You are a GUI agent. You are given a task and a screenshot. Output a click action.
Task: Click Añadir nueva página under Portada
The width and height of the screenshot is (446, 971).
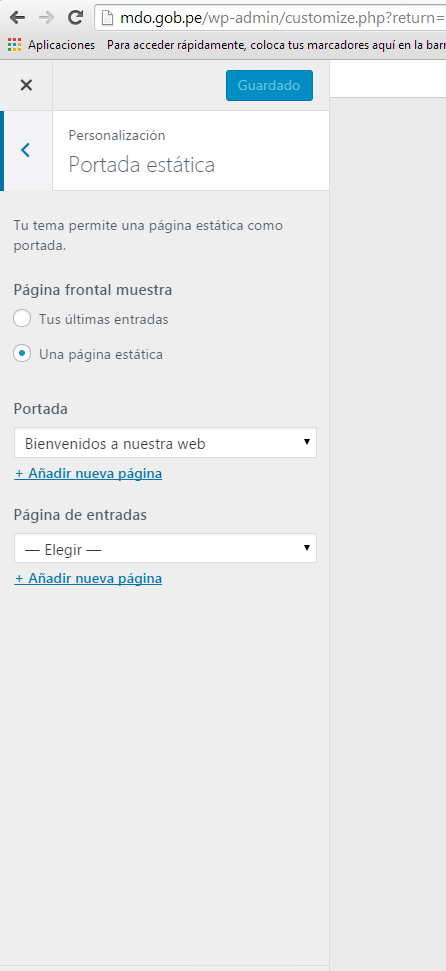pyautogui.click(x=89, y=474)
